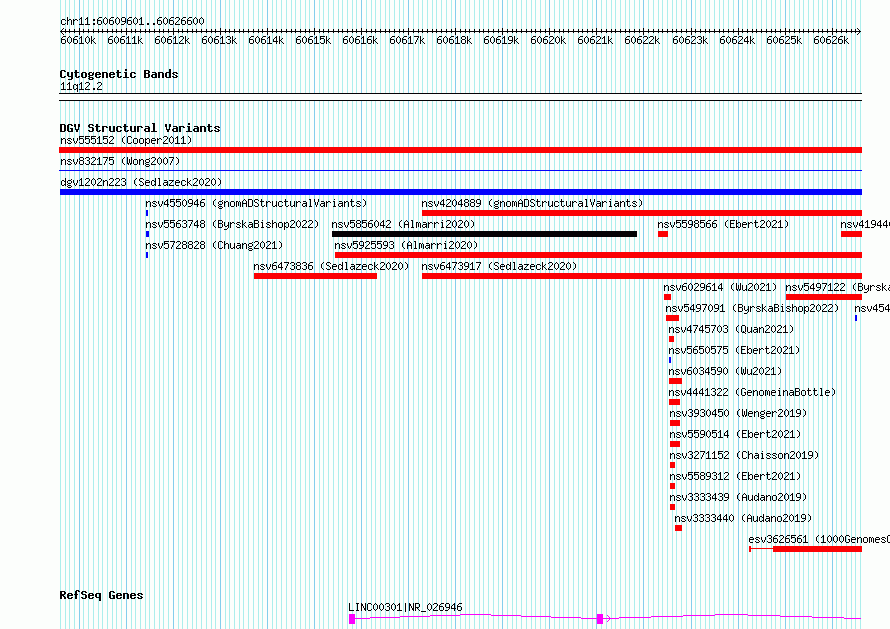Screen dimensions: 890x629
Task: Click the red nsv555152 variant bar
Action: point(460,150)
